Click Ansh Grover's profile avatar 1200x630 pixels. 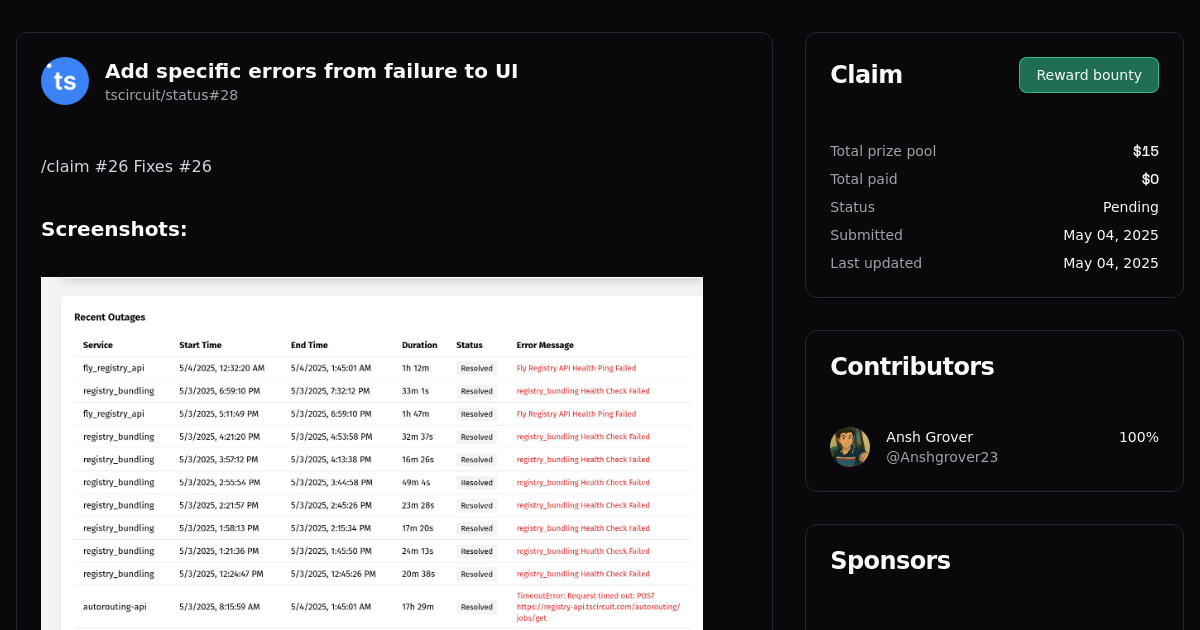[x=849, y=447]
